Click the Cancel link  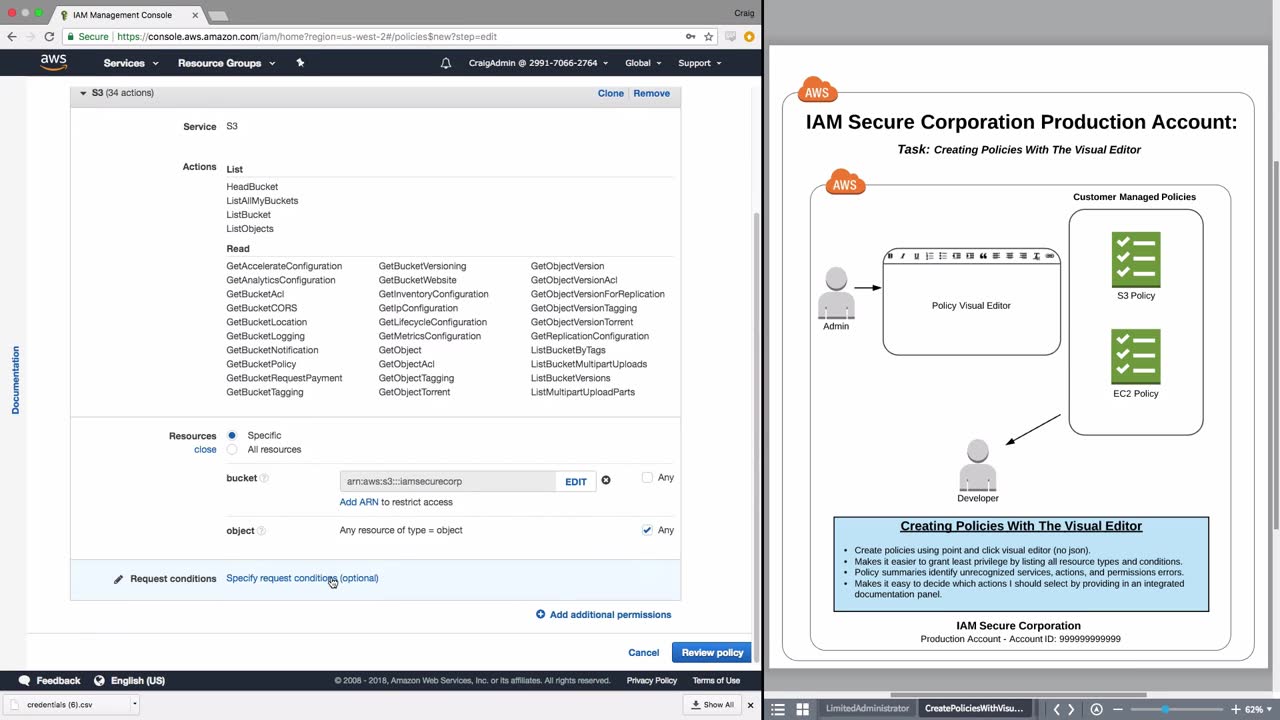[x=643, y=653]
